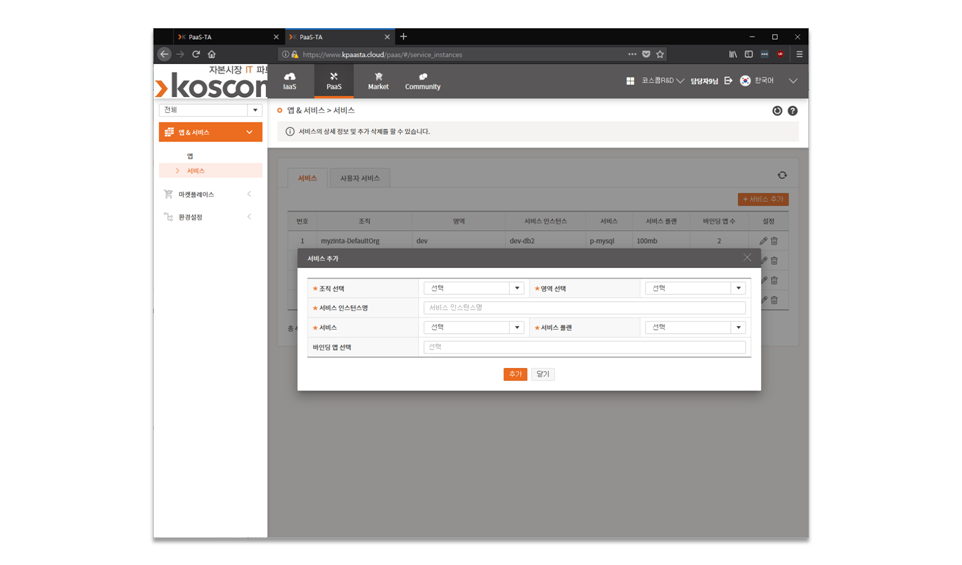Click the 서비스 인스턴스명 input field
This screenshot has width=962, height=565.
[x=585, y=308]
